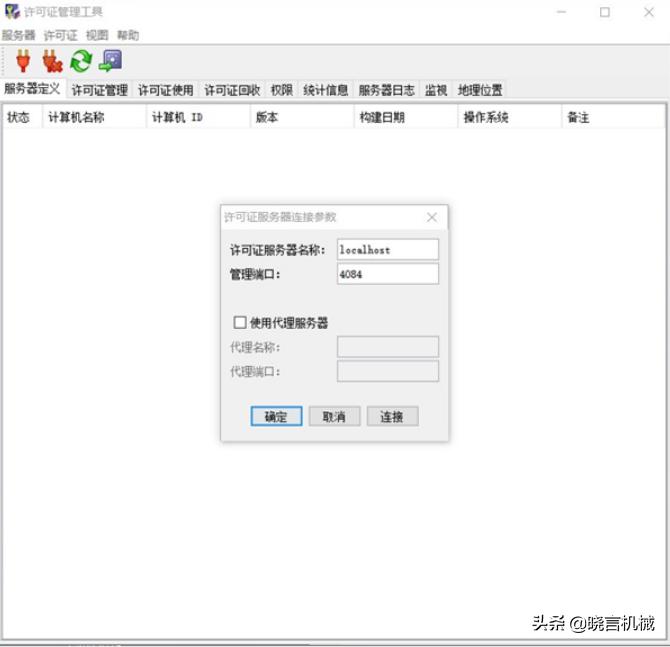The height and width of the screenshot is (647, 670).
Task: Minimize the 许可证管理工具 window
Action: (x=561, y=12)
